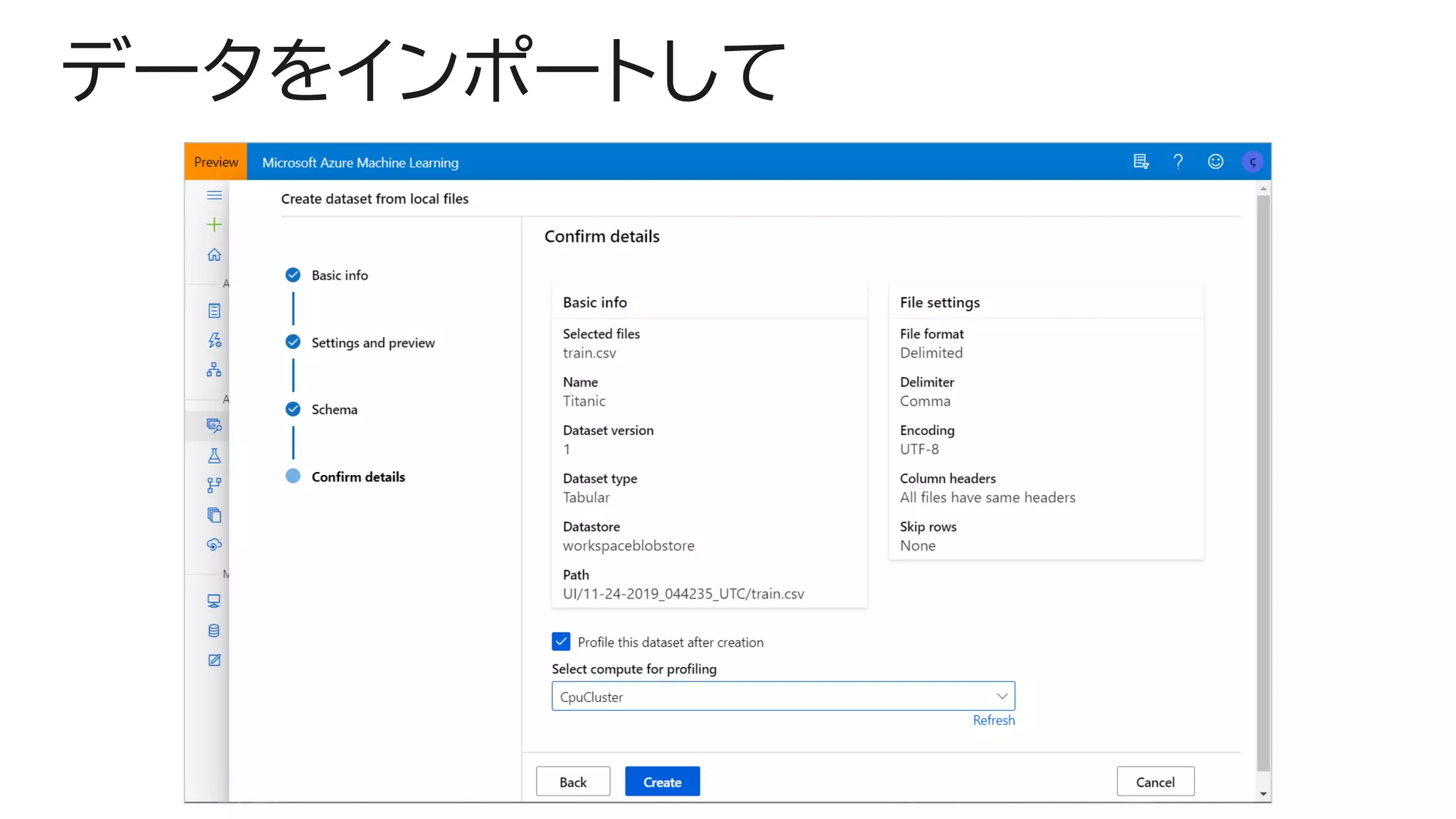Click the vertical scrollbar thumb
Screen dimensions: 1456x819
point(1263,483)
